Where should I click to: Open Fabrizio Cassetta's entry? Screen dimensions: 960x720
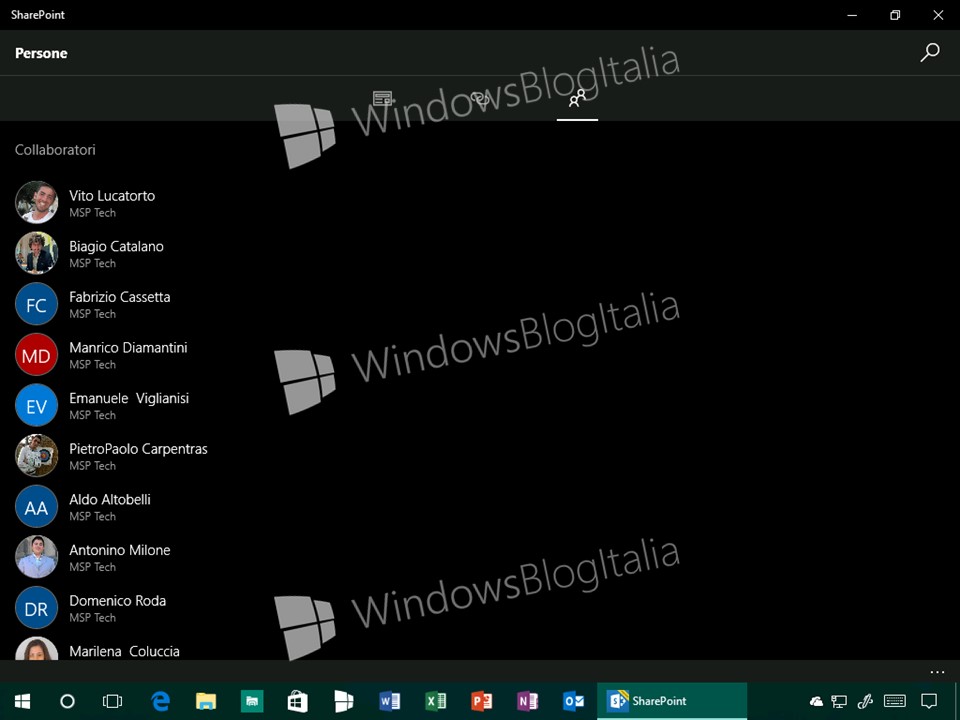point(120,304)
